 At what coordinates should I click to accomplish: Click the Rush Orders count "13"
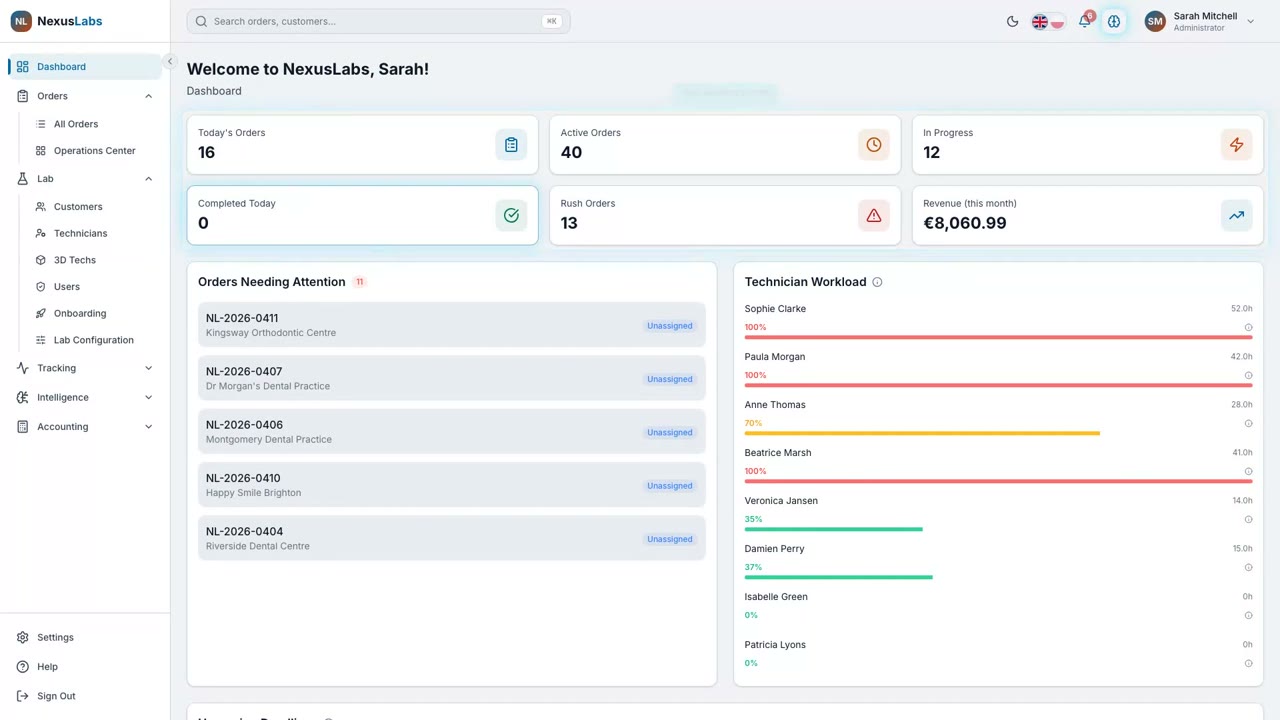[x=569, y=223]
